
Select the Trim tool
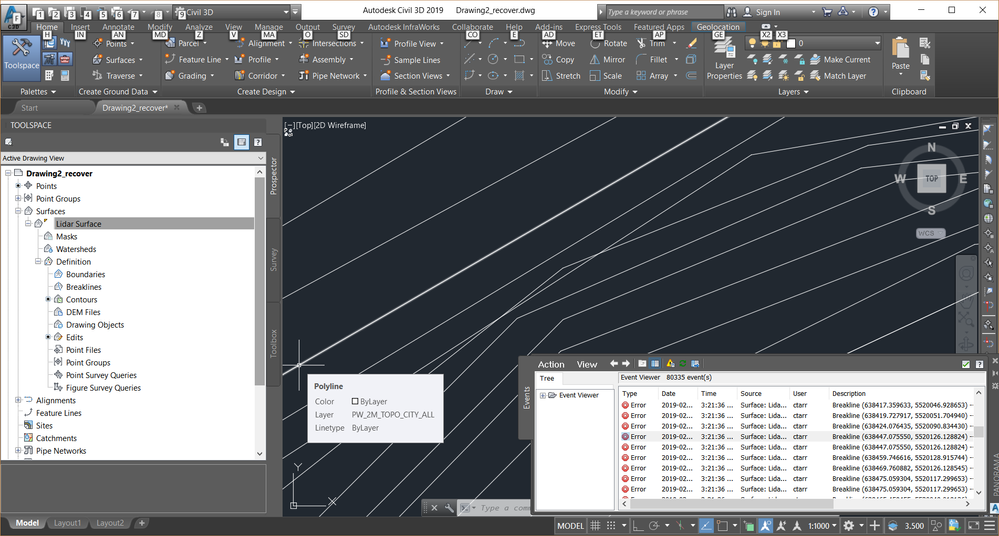651,43
